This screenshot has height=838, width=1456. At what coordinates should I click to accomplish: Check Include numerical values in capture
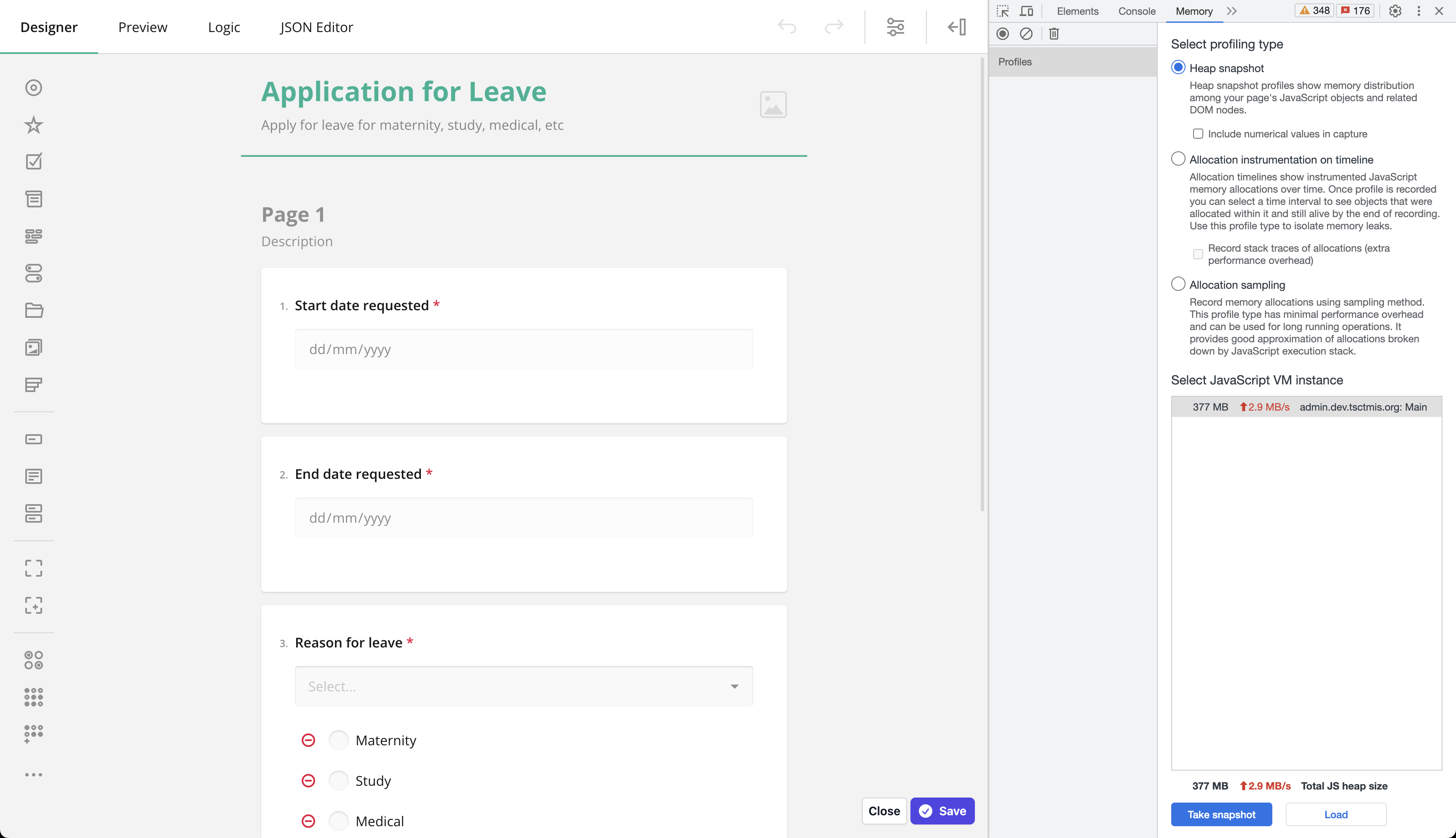coord(1198,134)
